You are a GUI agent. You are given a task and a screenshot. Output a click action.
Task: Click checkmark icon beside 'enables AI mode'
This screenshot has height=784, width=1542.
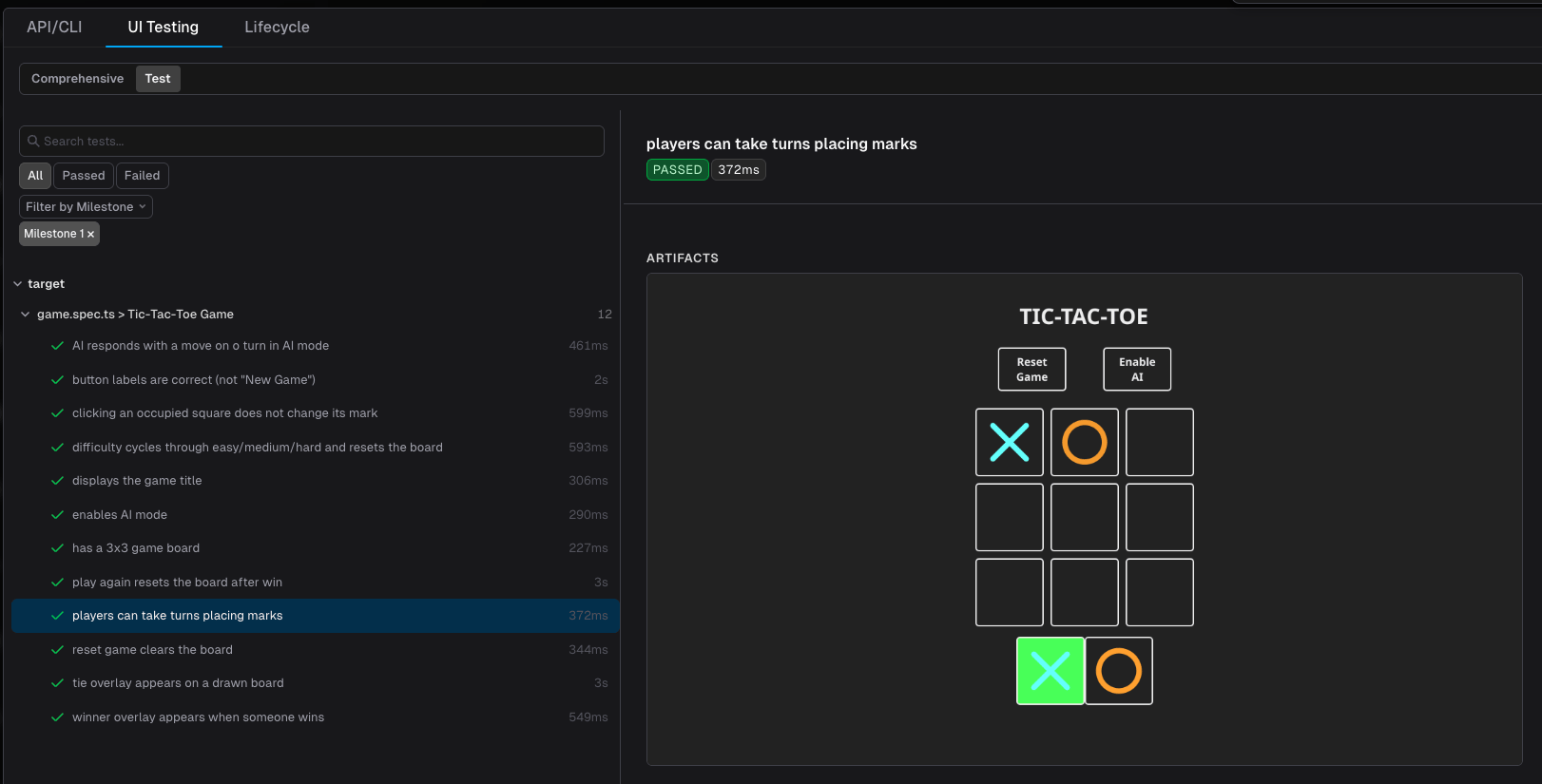coord(57,515)
